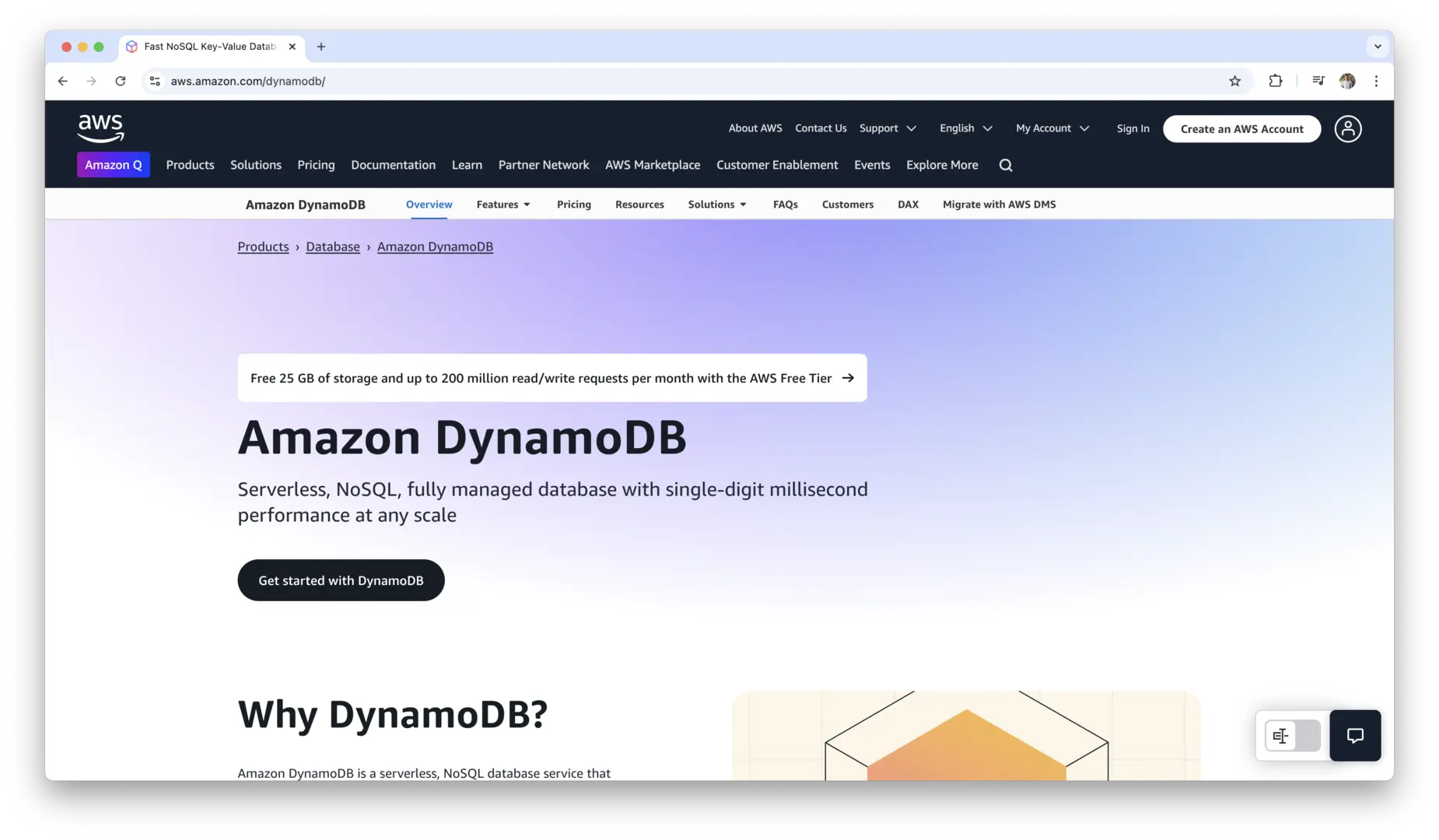Viewport: 1439px width, 840px height.
Task: Open the Amazon Q button
Action: [114, 165]
